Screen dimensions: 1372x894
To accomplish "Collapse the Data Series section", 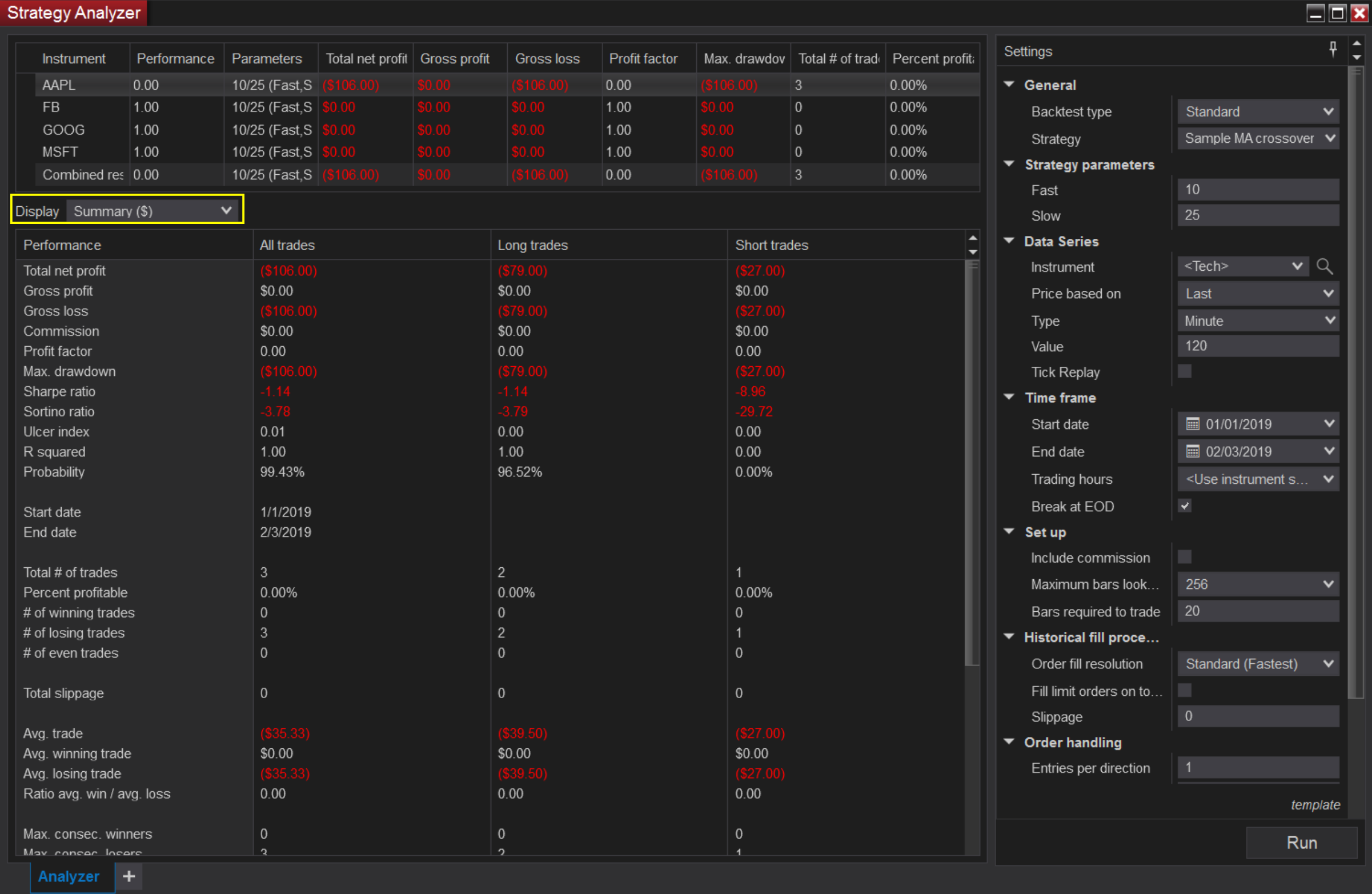I will click(x=1009, y=241).
